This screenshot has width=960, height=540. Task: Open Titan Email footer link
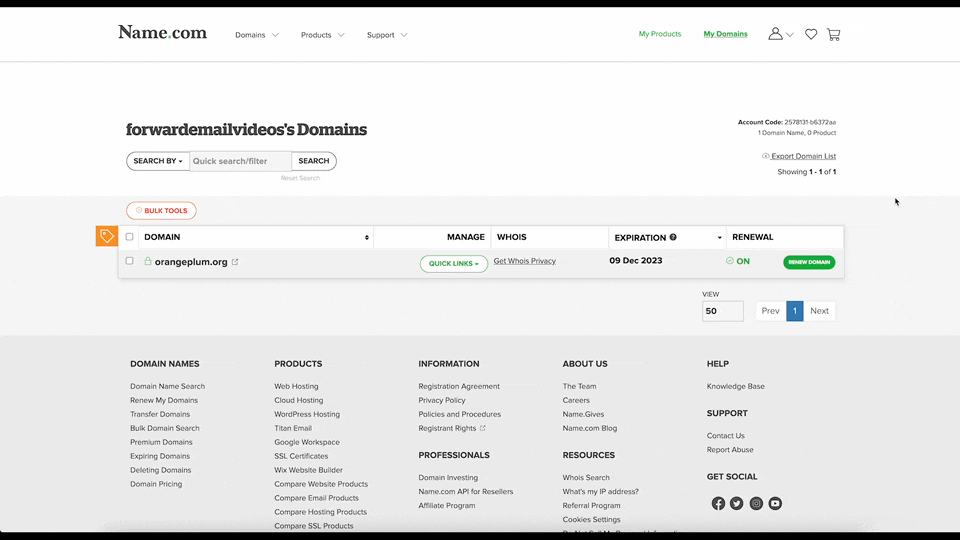pos(293,429)
